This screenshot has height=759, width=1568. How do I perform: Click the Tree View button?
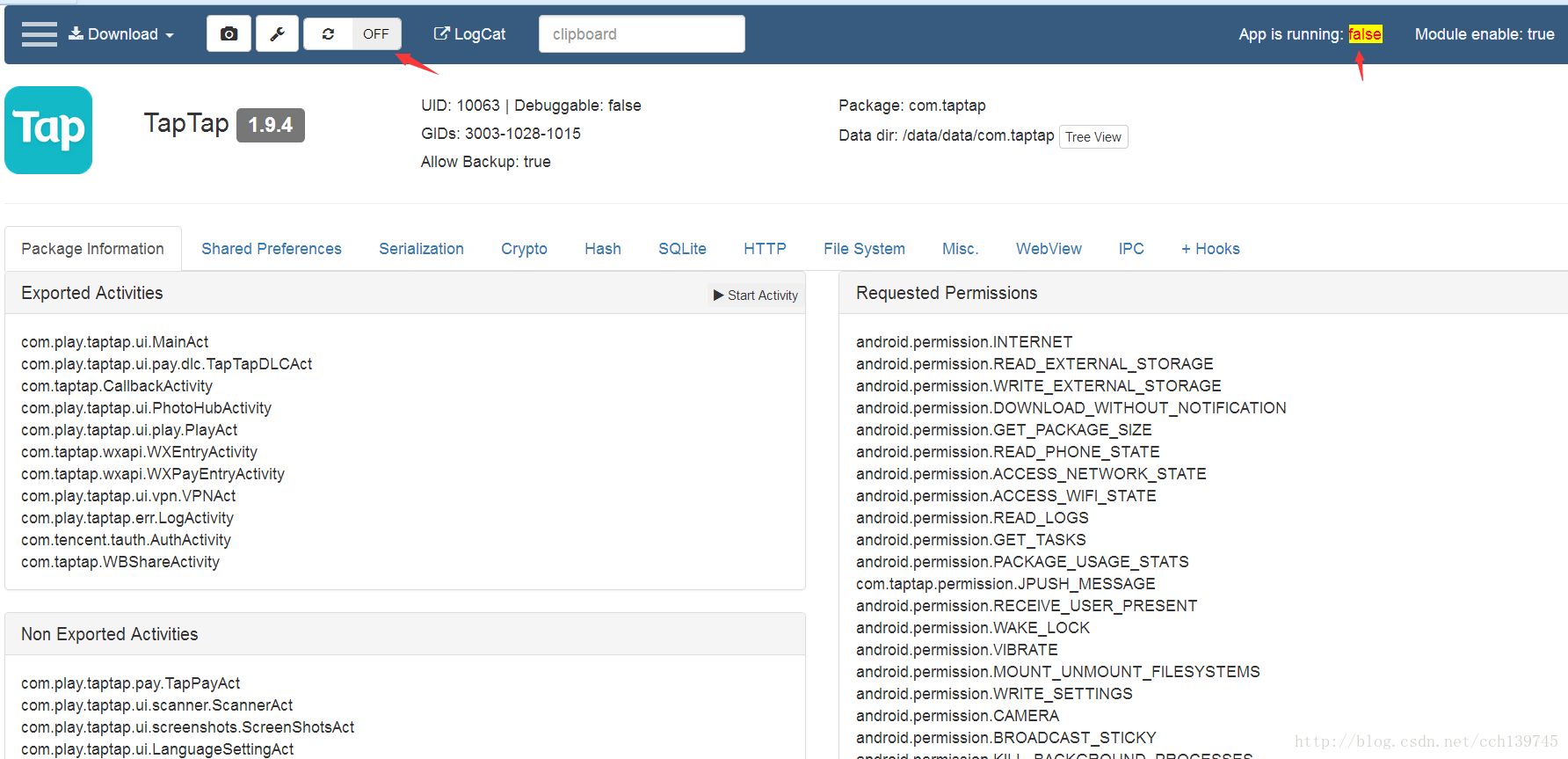pyautogui.click(x=1093, y=137)
